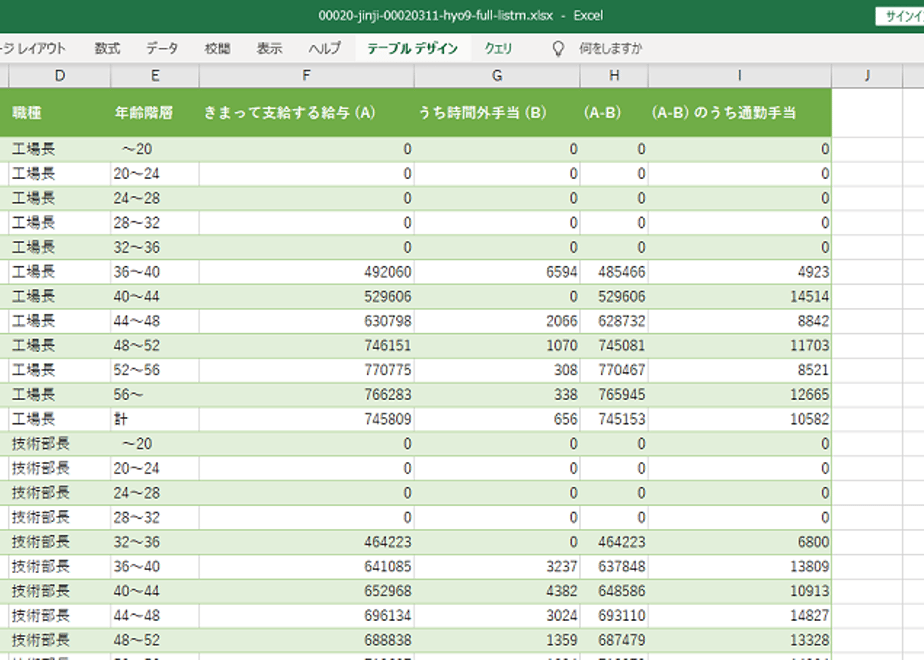
Task: Select cell with value 628732
Action: 614,321
